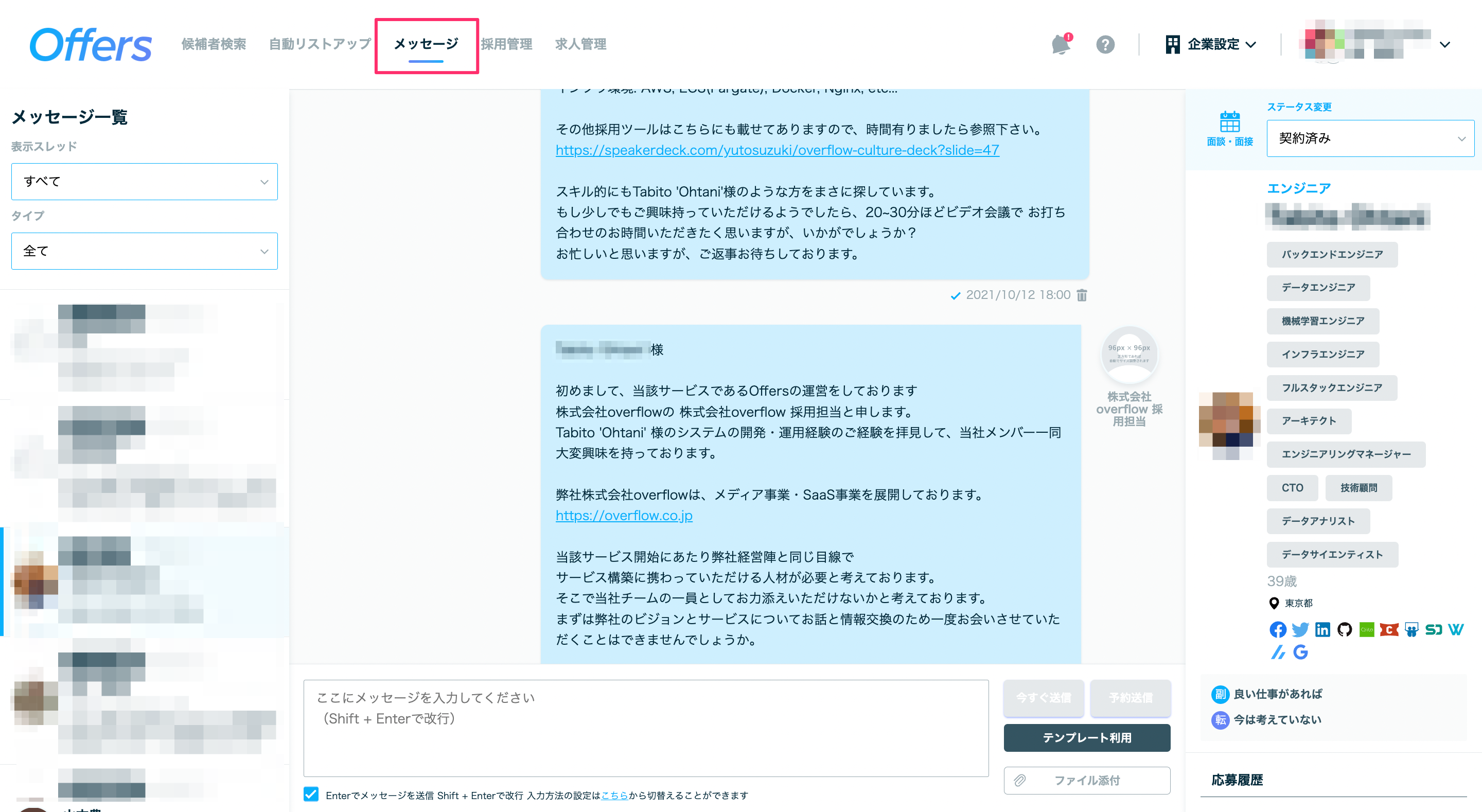
Task: Click the 転 circle badge
Action: click(x=1220, y=719)
